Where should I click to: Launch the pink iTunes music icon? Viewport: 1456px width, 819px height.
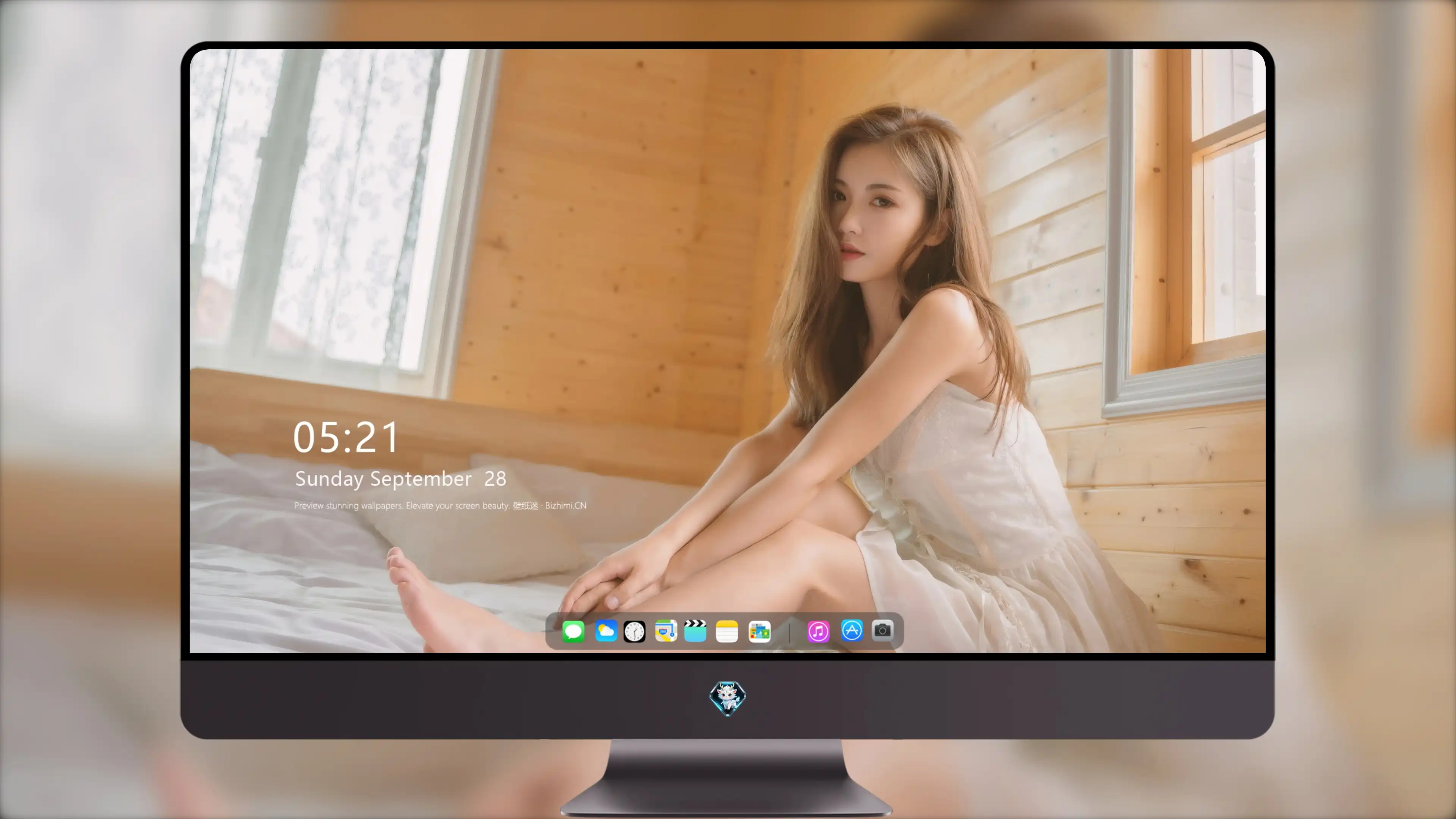(x=819, y=631)
